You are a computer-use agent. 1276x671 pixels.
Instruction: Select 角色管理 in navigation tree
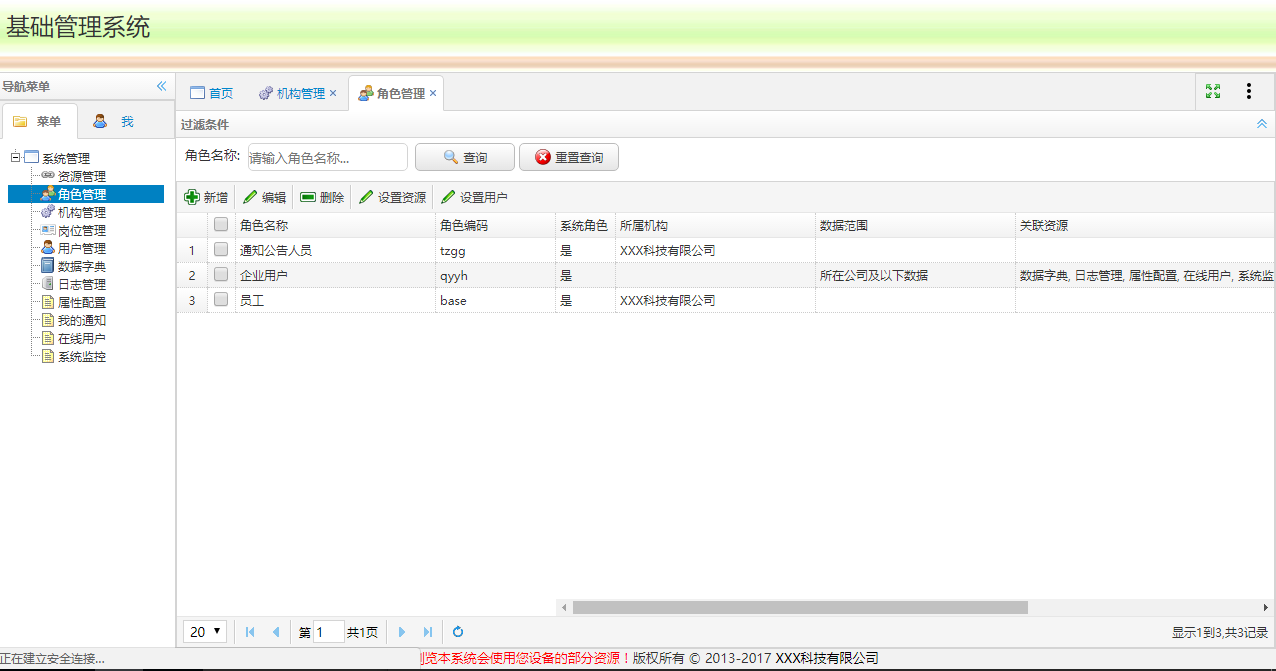pos(82,194)
